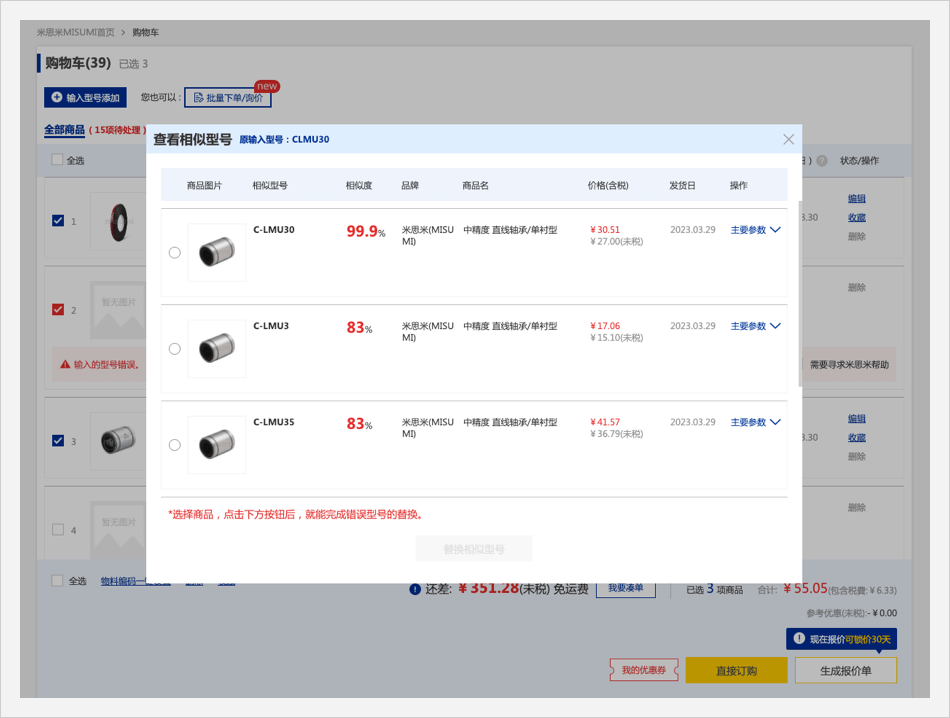The image size is (950, 718).
Task: Click the C-LMU3 bearing image
Action: pos(216,348)
